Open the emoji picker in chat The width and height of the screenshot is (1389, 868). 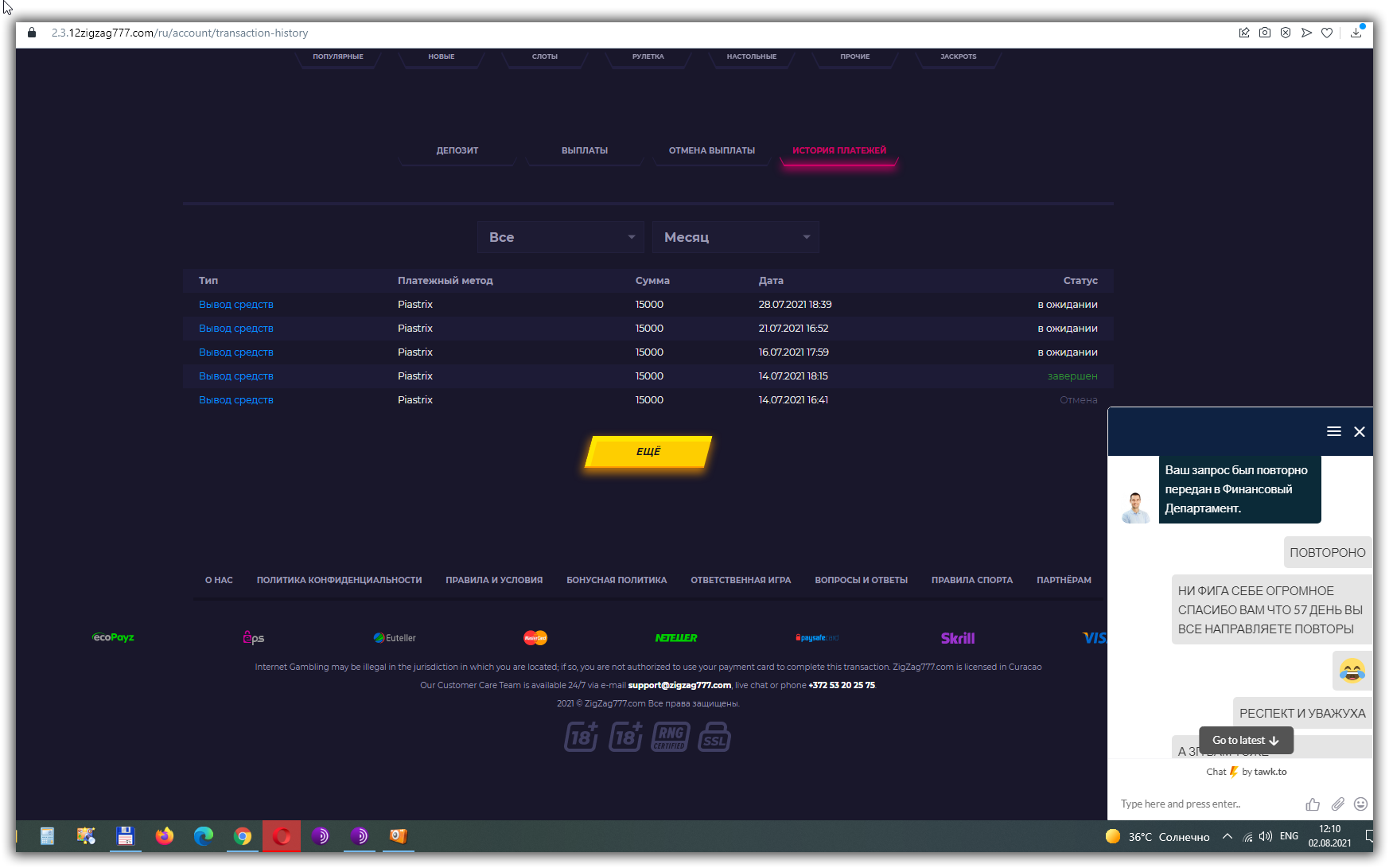coord(1361,804)
